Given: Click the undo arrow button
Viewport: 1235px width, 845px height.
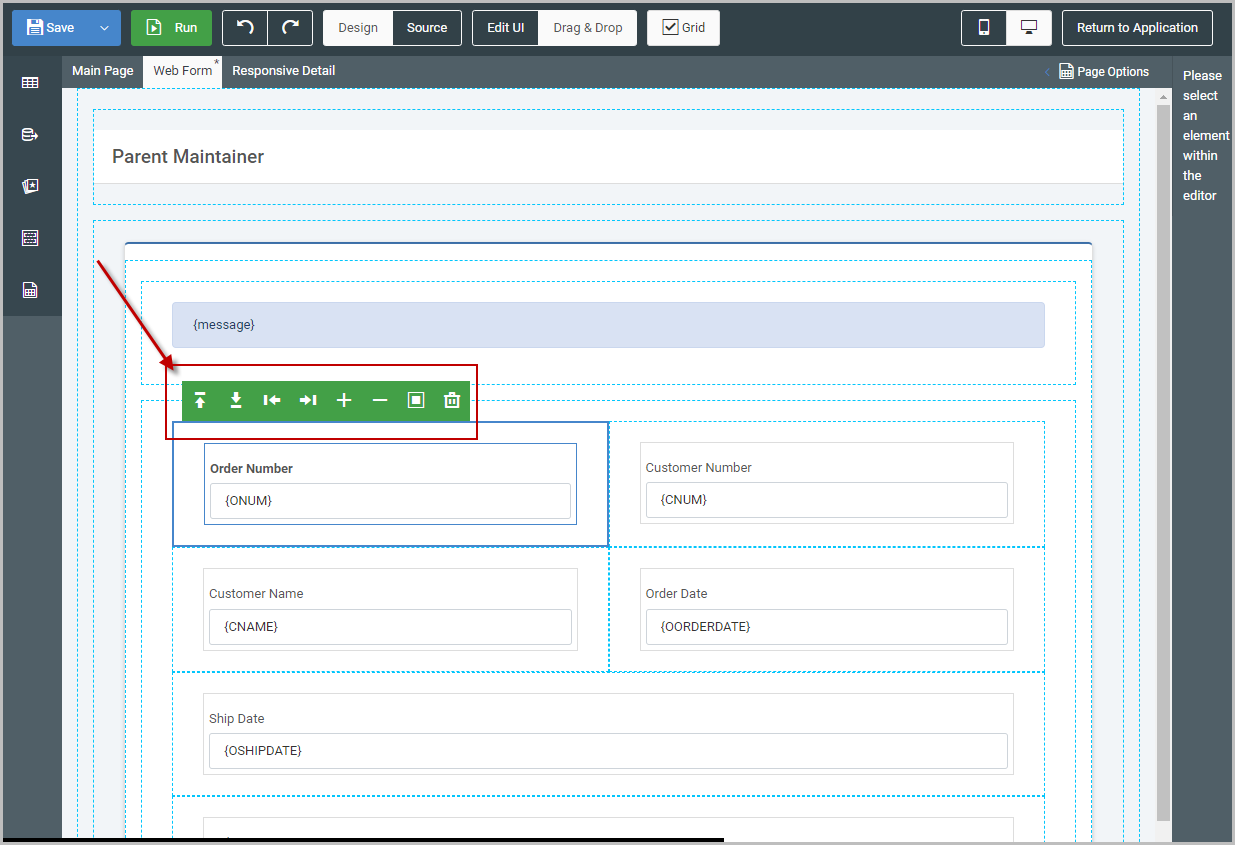Looking at the screenshot, I should click(x=245, y=28).
